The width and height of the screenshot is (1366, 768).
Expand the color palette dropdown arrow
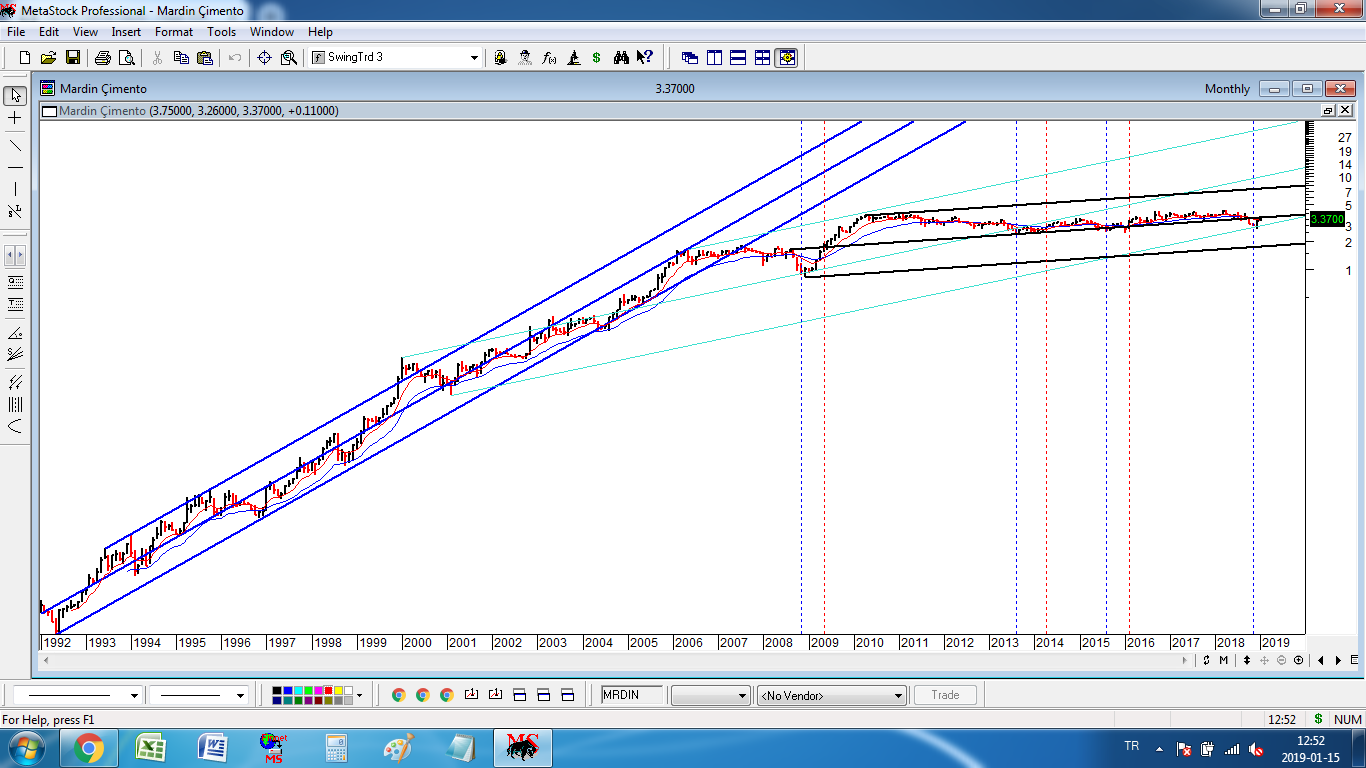(359, 695)
